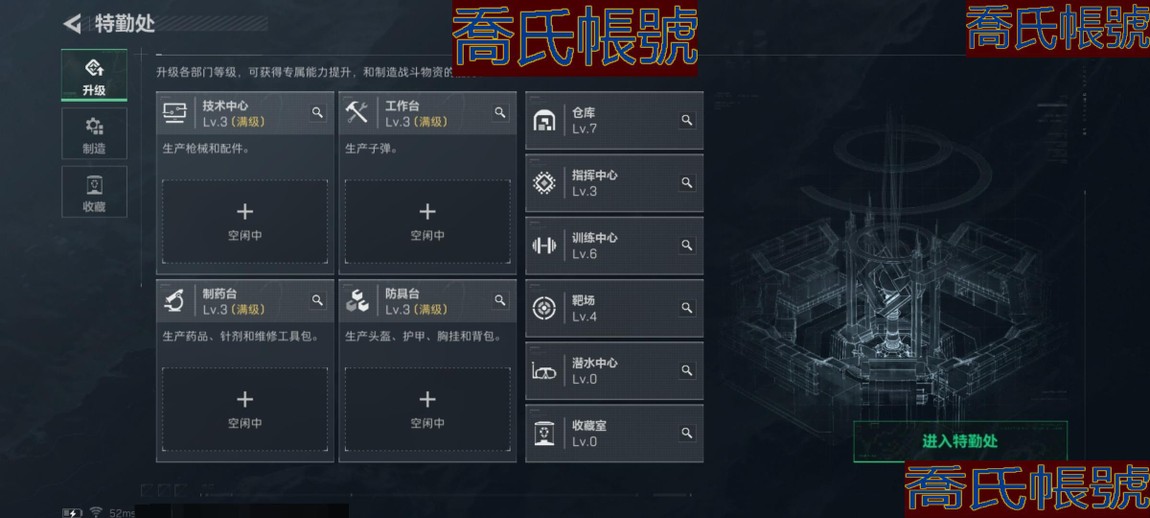The image size is (1150, 518).
Task: Open the 升级 upgrade tab
Action: tap(94, 76)
